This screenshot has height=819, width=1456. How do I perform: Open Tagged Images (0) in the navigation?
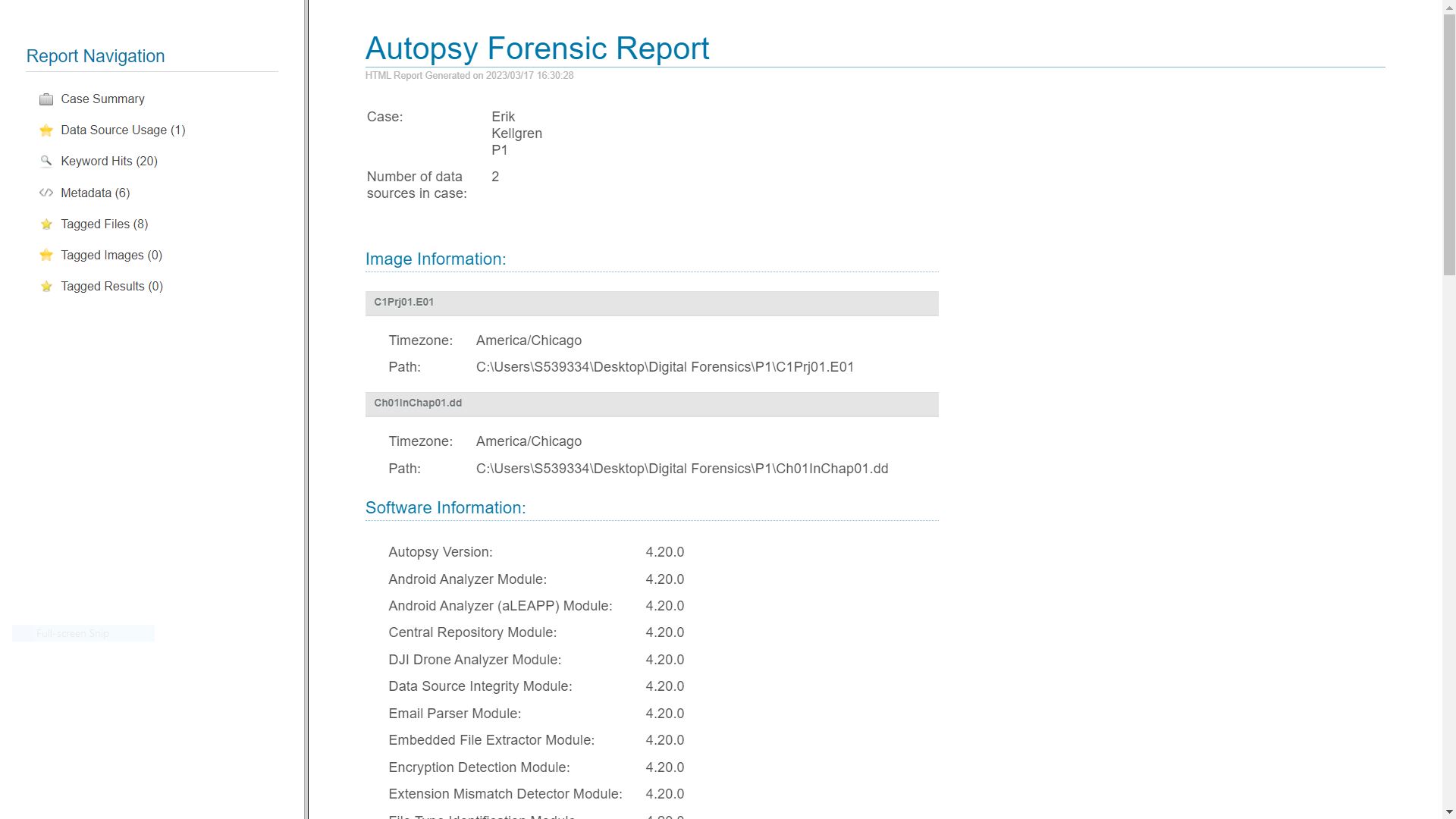pos(111,255)
